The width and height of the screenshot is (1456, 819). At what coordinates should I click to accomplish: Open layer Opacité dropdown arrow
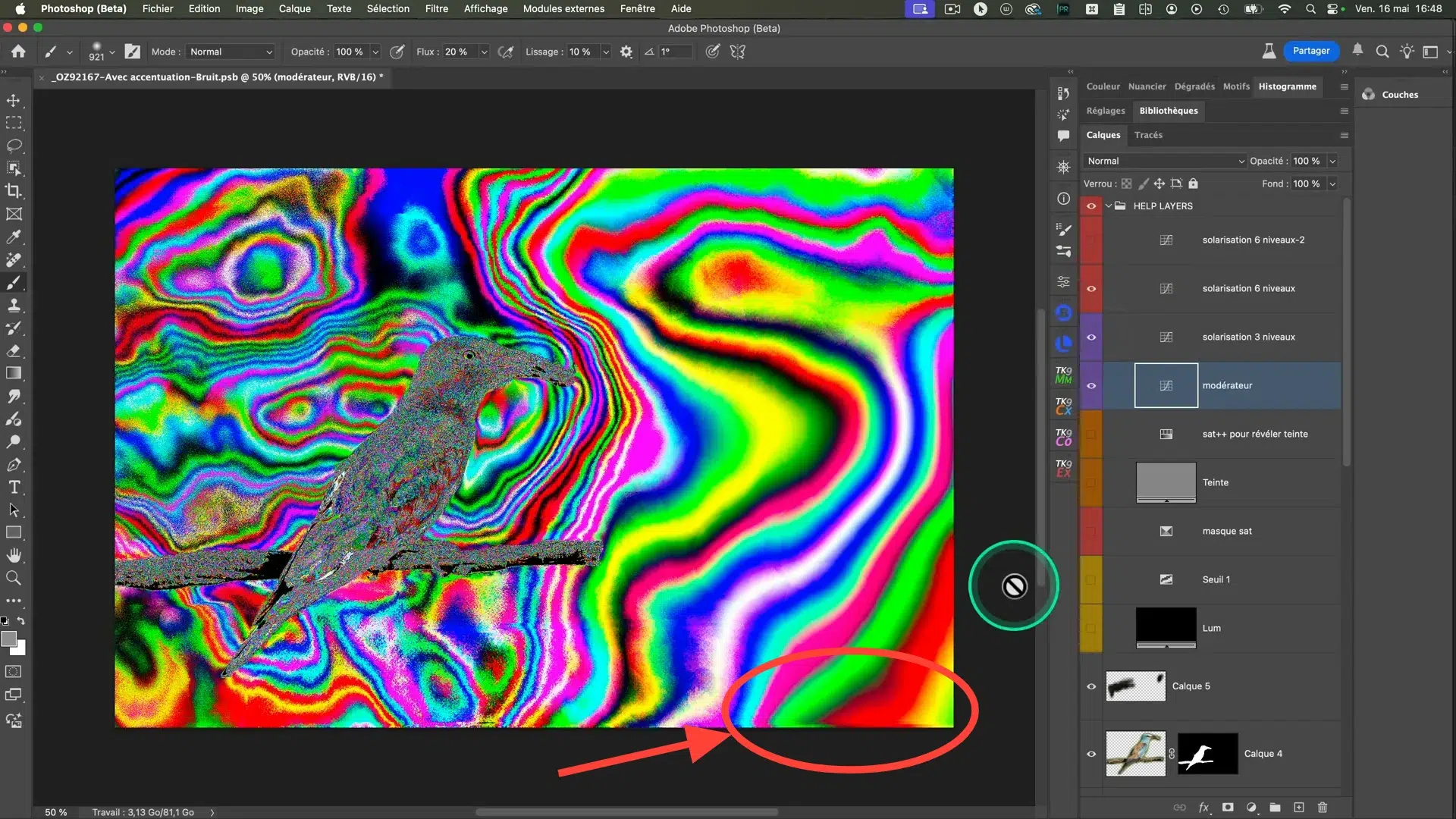tap(1332, 161)
